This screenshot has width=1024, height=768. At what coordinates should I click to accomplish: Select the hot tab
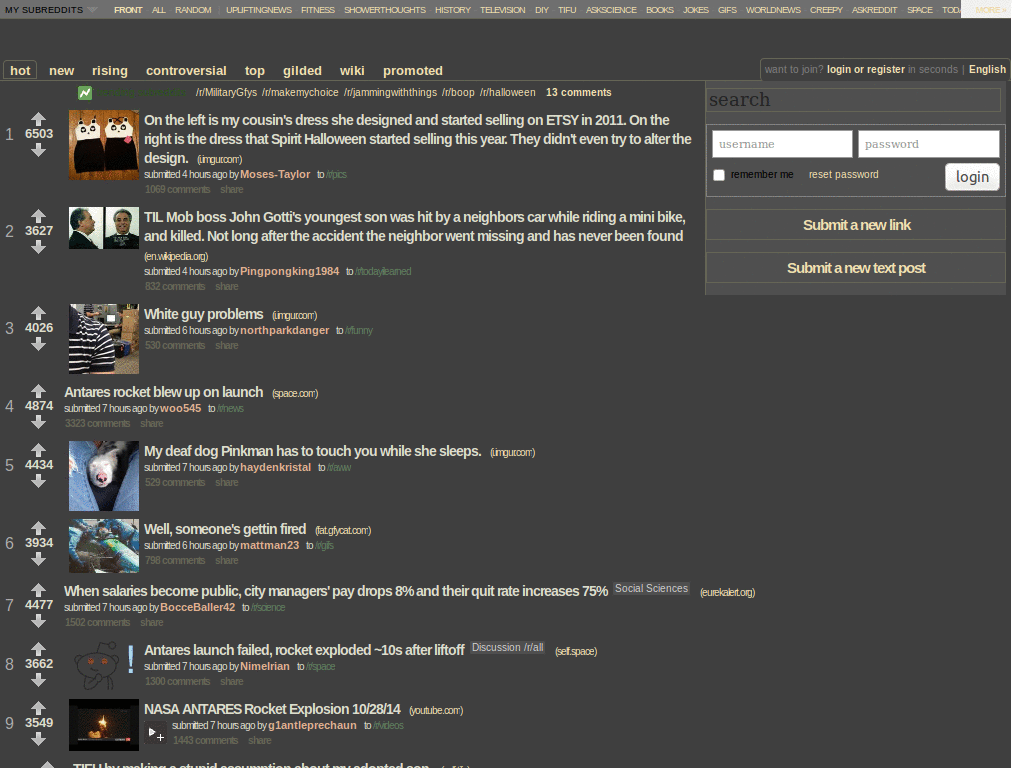pyautogui.click(x=20, y=71)
